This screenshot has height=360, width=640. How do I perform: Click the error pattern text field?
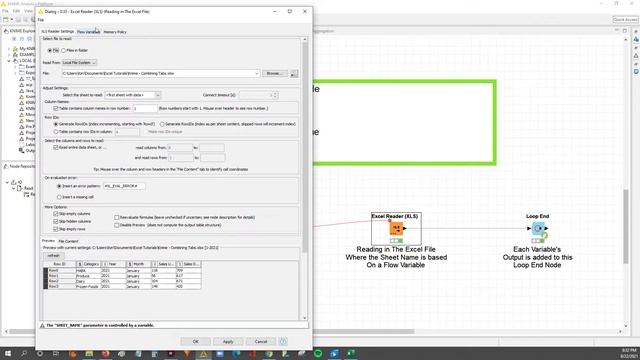tap(124, 186)
